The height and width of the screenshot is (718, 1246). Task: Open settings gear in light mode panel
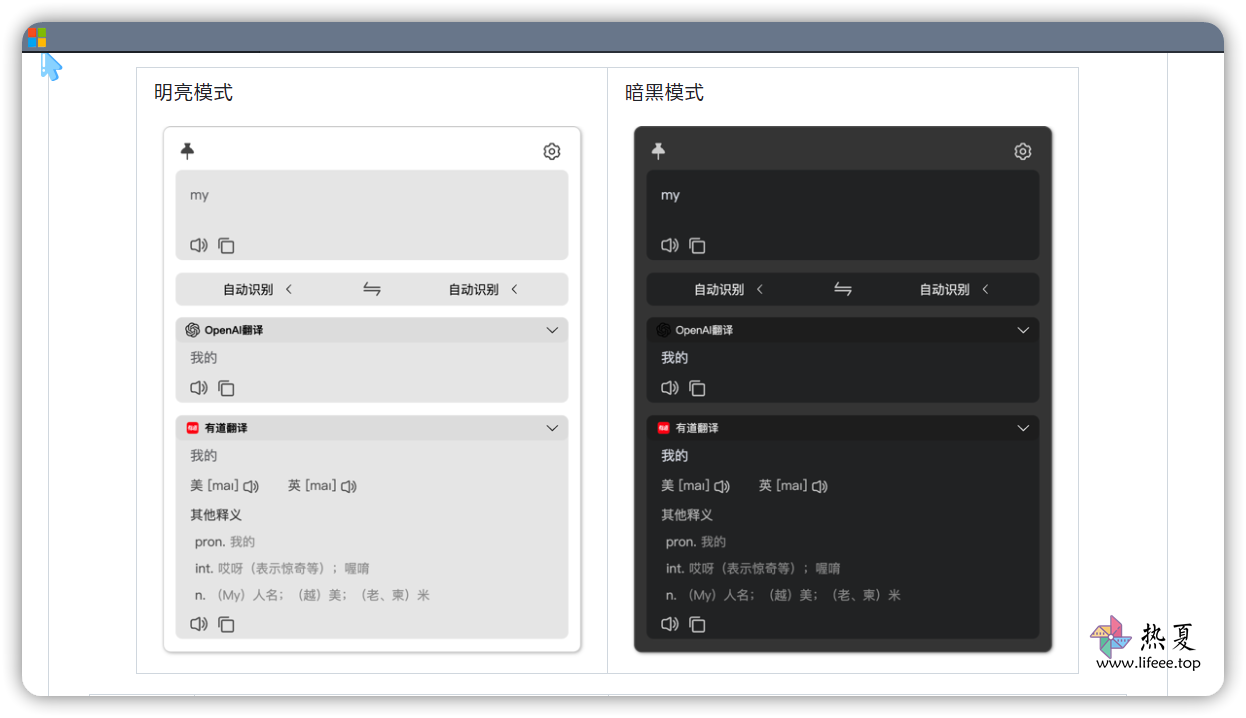pos(552,151)
